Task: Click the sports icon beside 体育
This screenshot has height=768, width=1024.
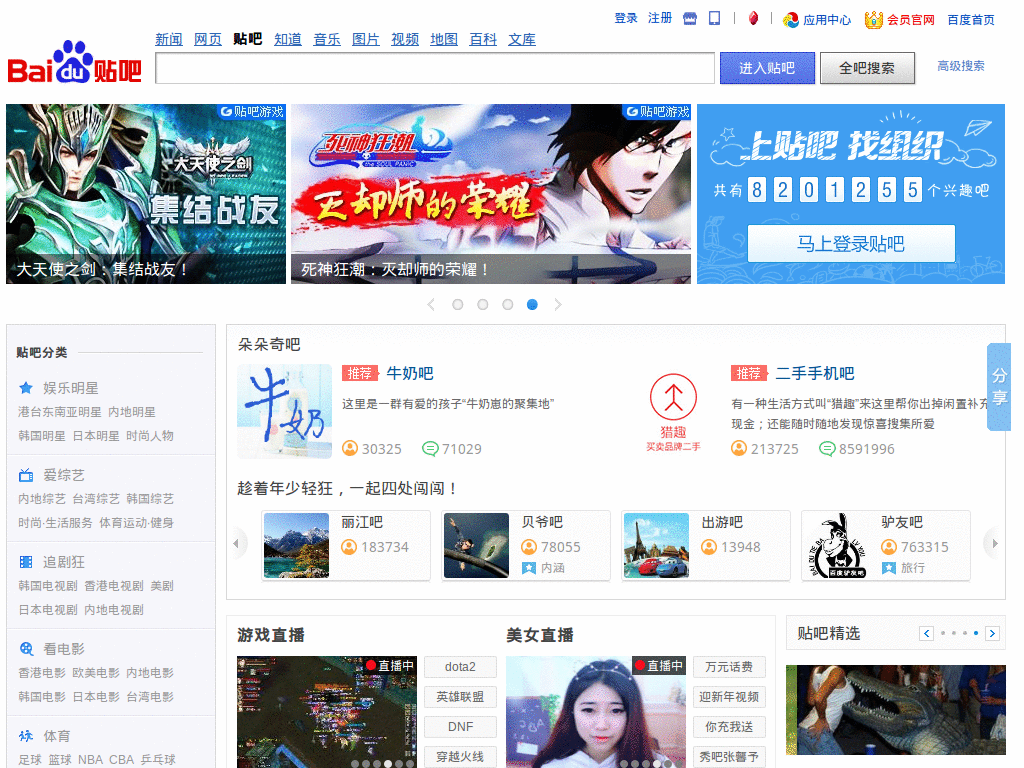Action: click(26, 735)
